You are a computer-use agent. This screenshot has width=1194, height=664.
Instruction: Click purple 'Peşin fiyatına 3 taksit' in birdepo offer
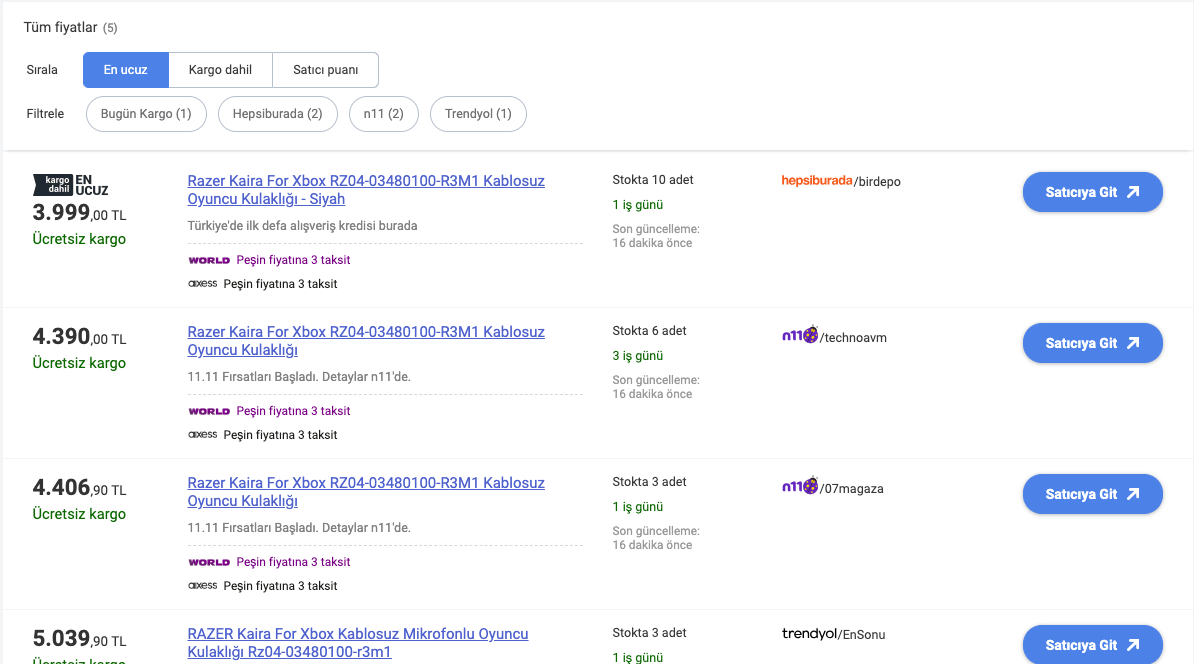(293, 260)
